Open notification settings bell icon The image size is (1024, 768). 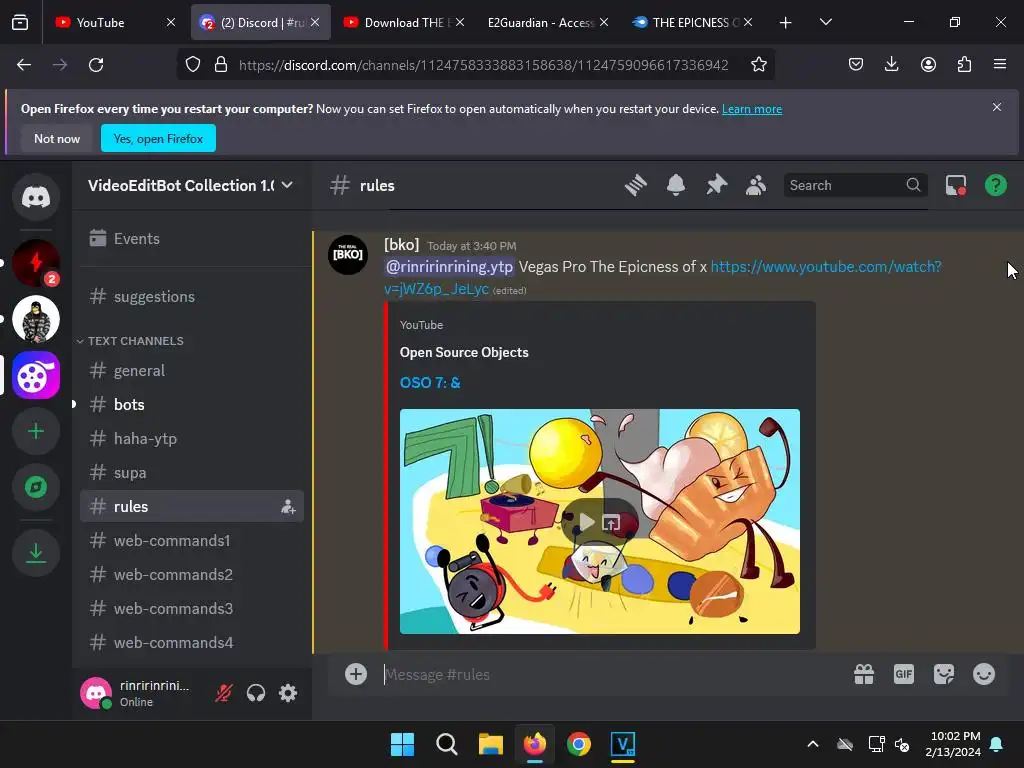point(676,185)
